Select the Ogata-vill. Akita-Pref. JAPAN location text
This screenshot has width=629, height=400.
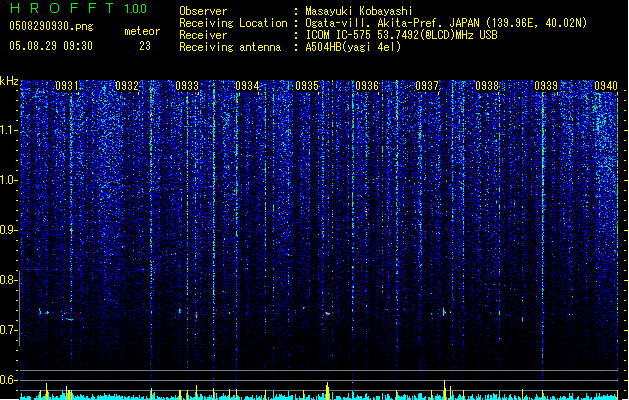coord(446,23)
